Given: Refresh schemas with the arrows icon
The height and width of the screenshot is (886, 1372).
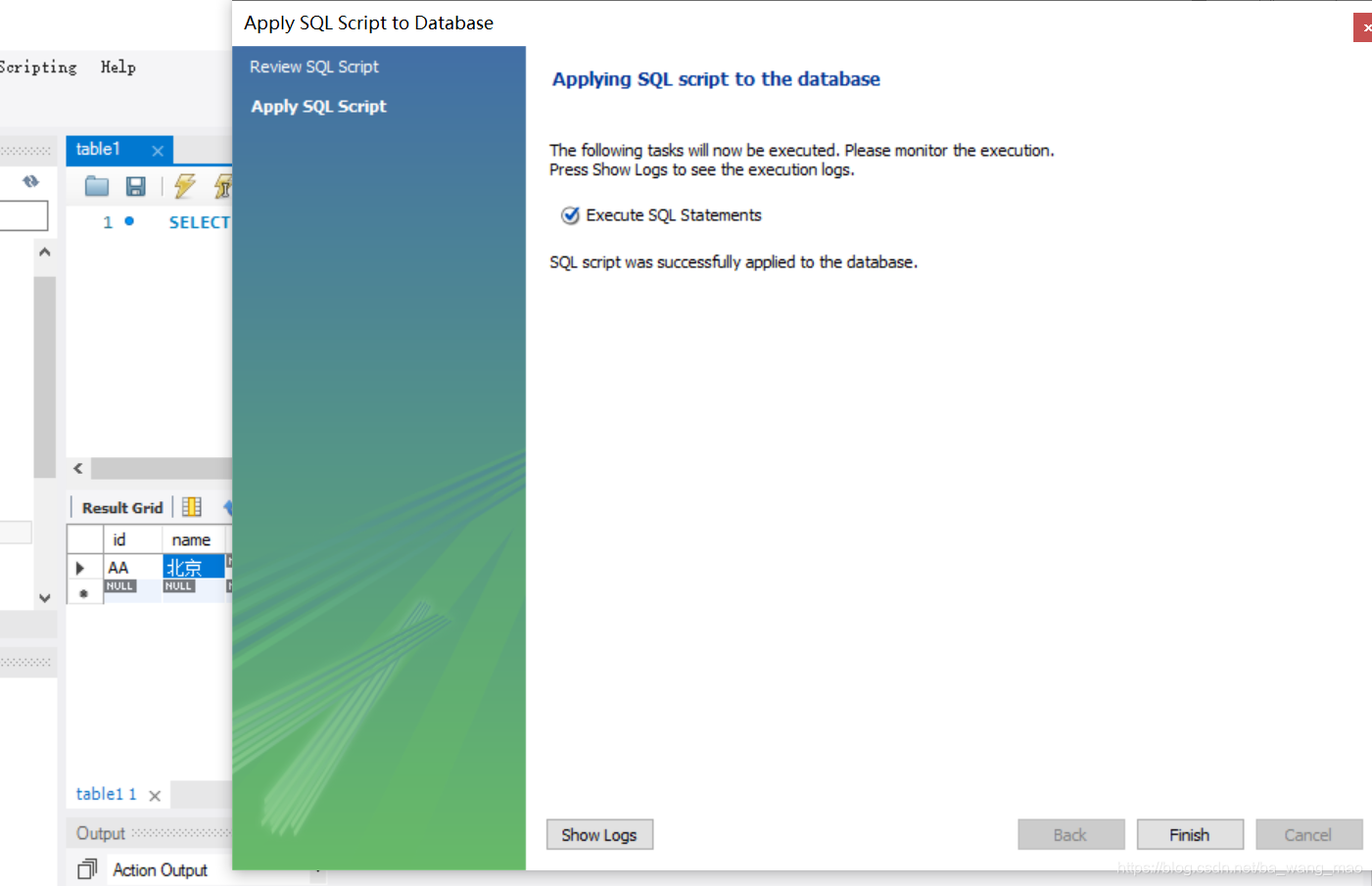Looking at the screenshot, I should pyautogui.click(x=30, y=181).
